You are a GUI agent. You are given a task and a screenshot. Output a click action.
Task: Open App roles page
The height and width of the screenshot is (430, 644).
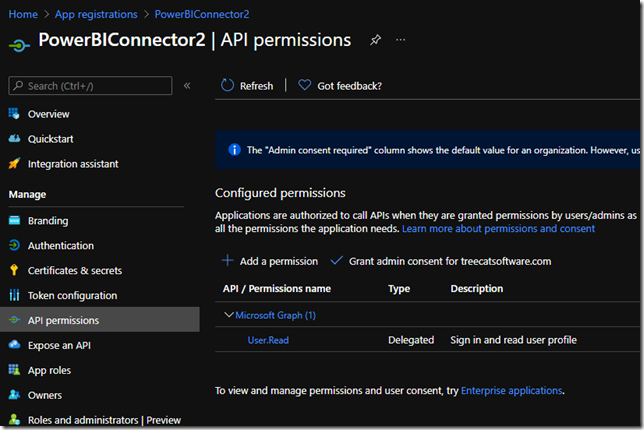[49, 370]
